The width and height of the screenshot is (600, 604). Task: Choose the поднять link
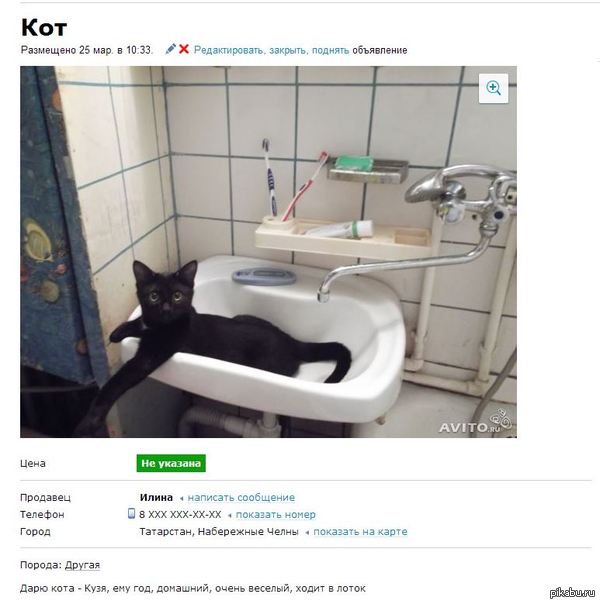tap(330, 50)
